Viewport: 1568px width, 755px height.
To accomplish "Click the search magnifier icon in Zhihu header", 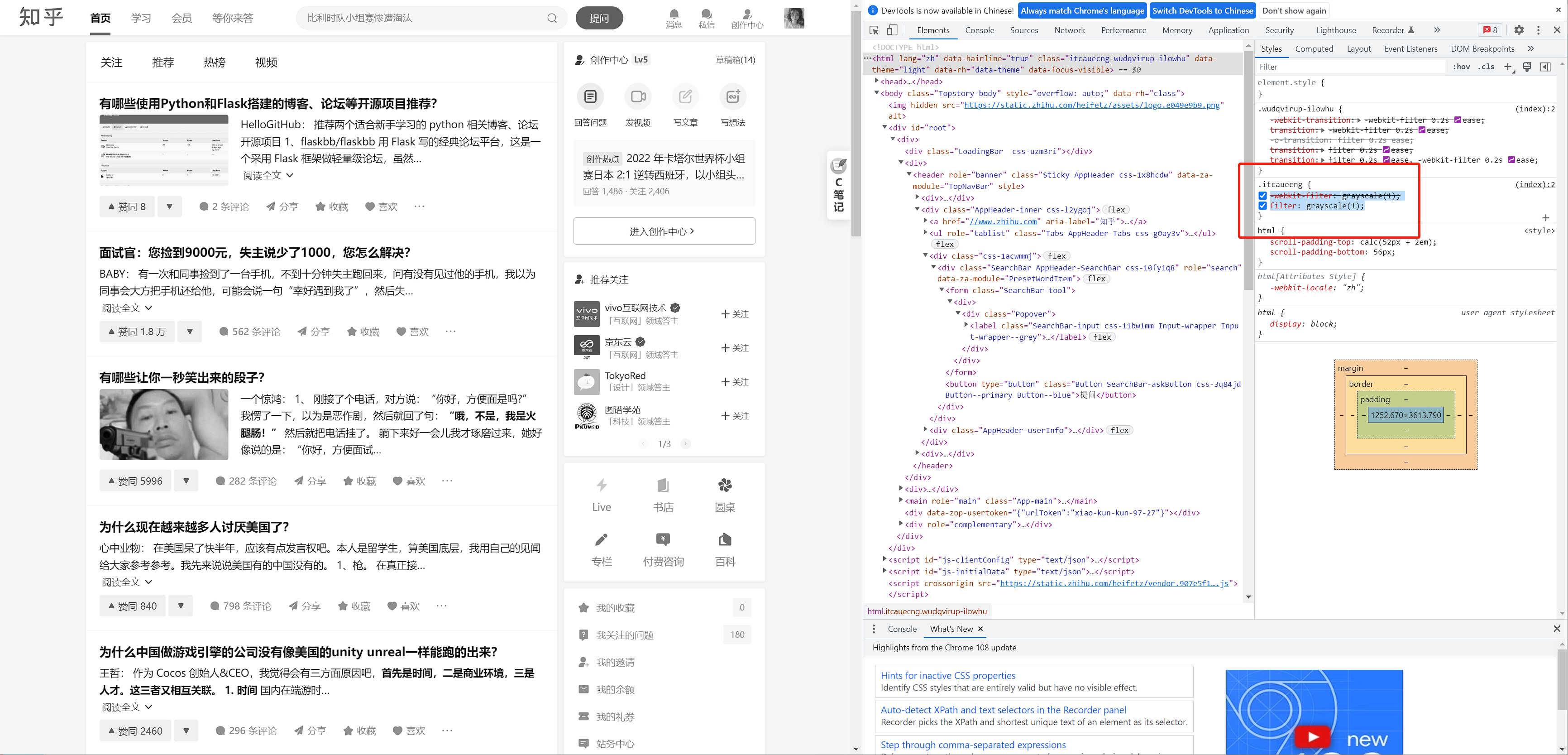I will [x=551, y=18].
